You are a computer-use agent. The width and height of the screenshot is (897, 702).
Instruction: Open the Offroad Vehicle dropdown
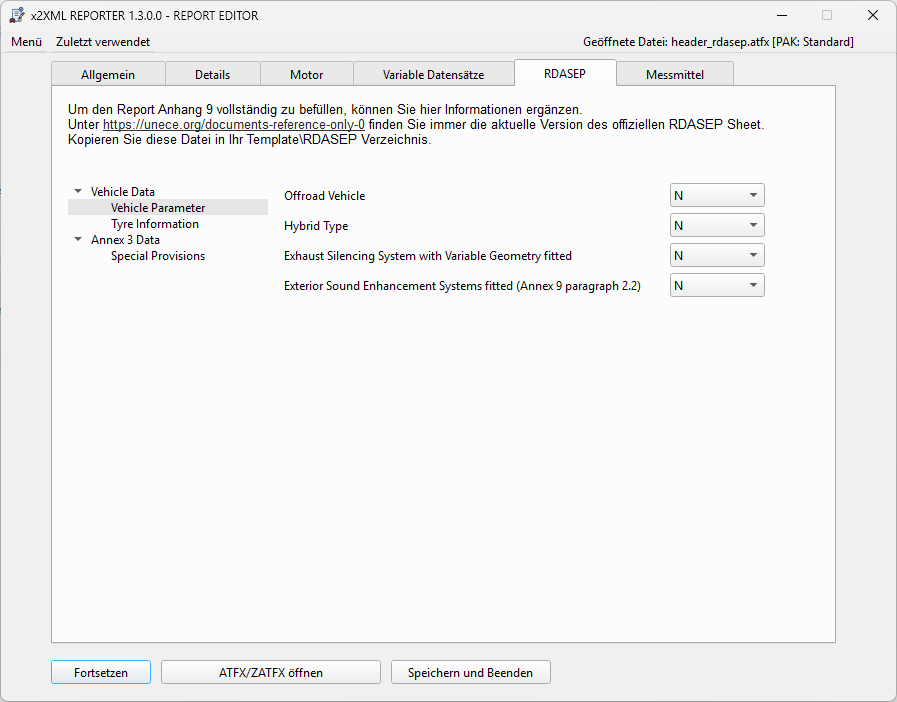click(x=716, y=196)
